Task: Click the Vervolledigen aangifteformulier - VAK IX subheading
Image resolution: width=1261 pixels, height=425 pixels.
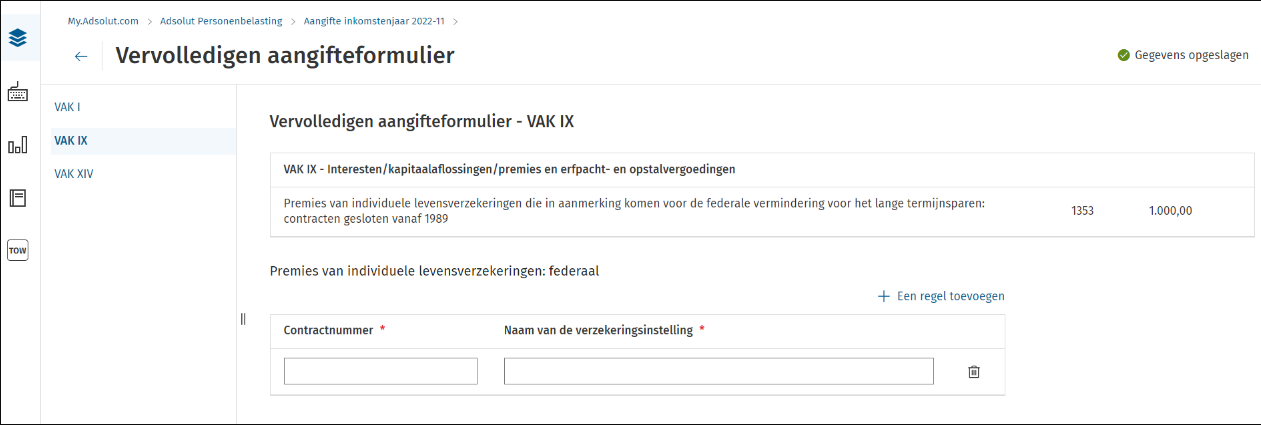Action: pyautogui.click(x=422, y=122)
